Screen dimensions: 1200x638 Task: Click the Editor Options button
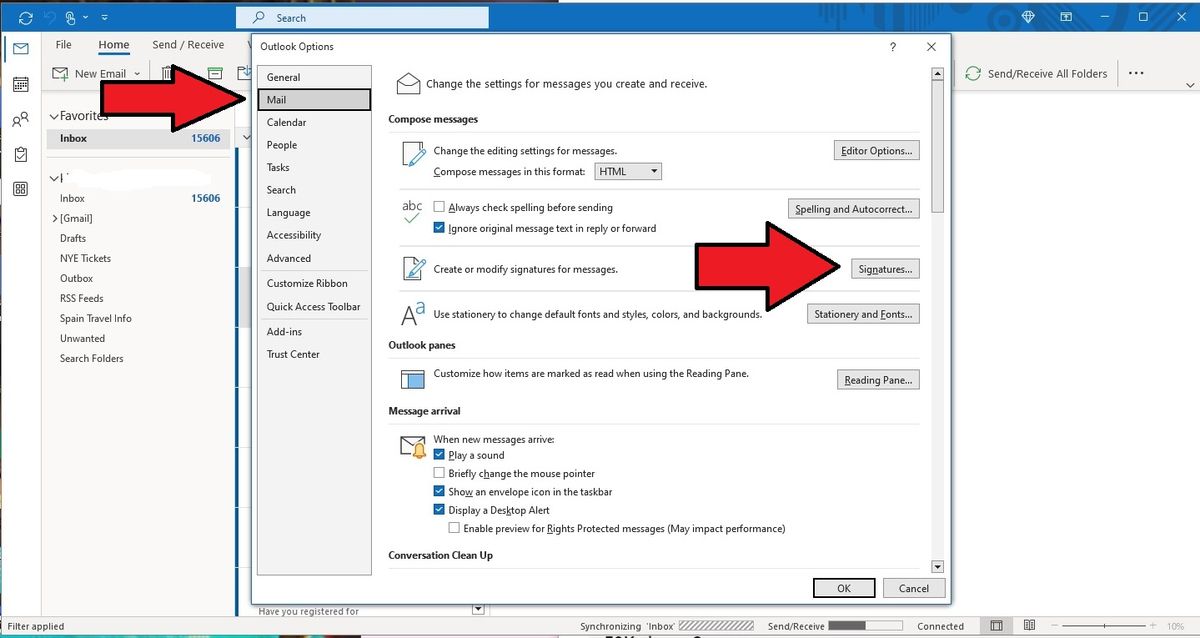coord(876,151)
